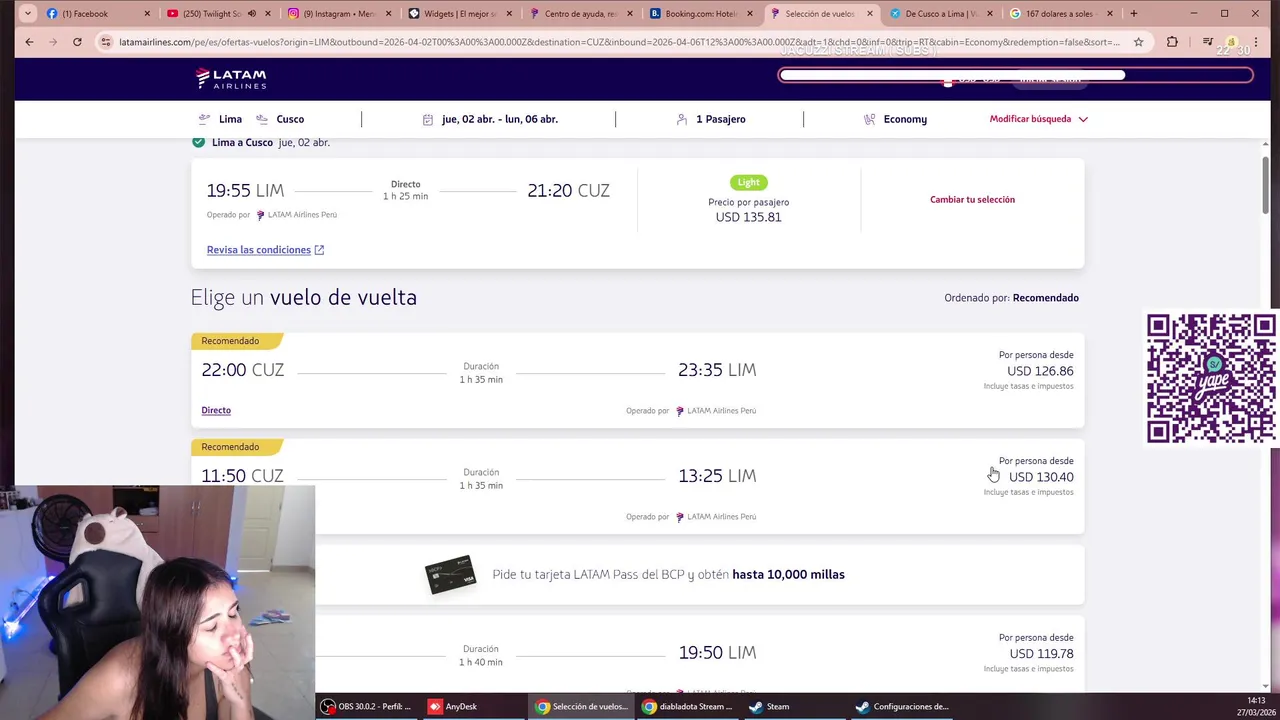Open the browser extensions puzzle icon

[x=1172, y=42]
